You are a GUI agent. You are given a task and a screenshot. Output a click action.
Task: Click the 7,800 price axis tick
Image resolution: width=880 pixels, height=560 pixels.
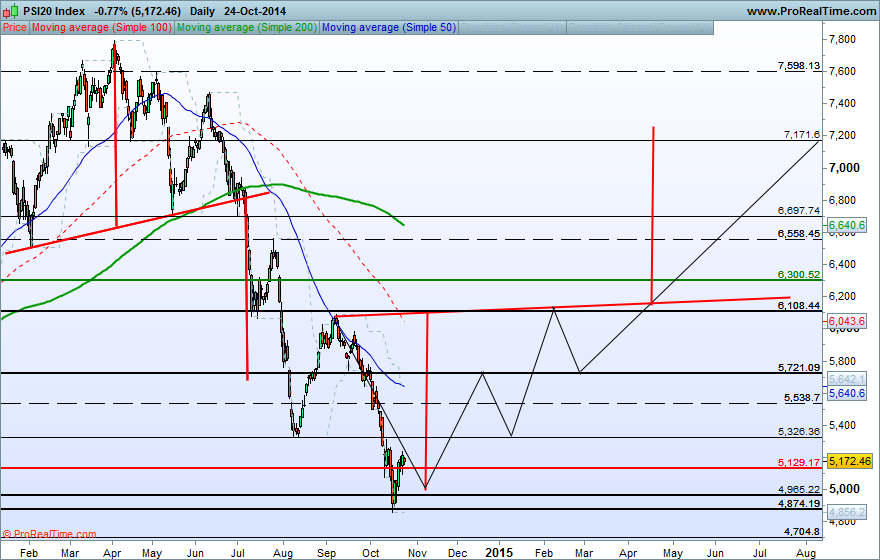(842, 39)
